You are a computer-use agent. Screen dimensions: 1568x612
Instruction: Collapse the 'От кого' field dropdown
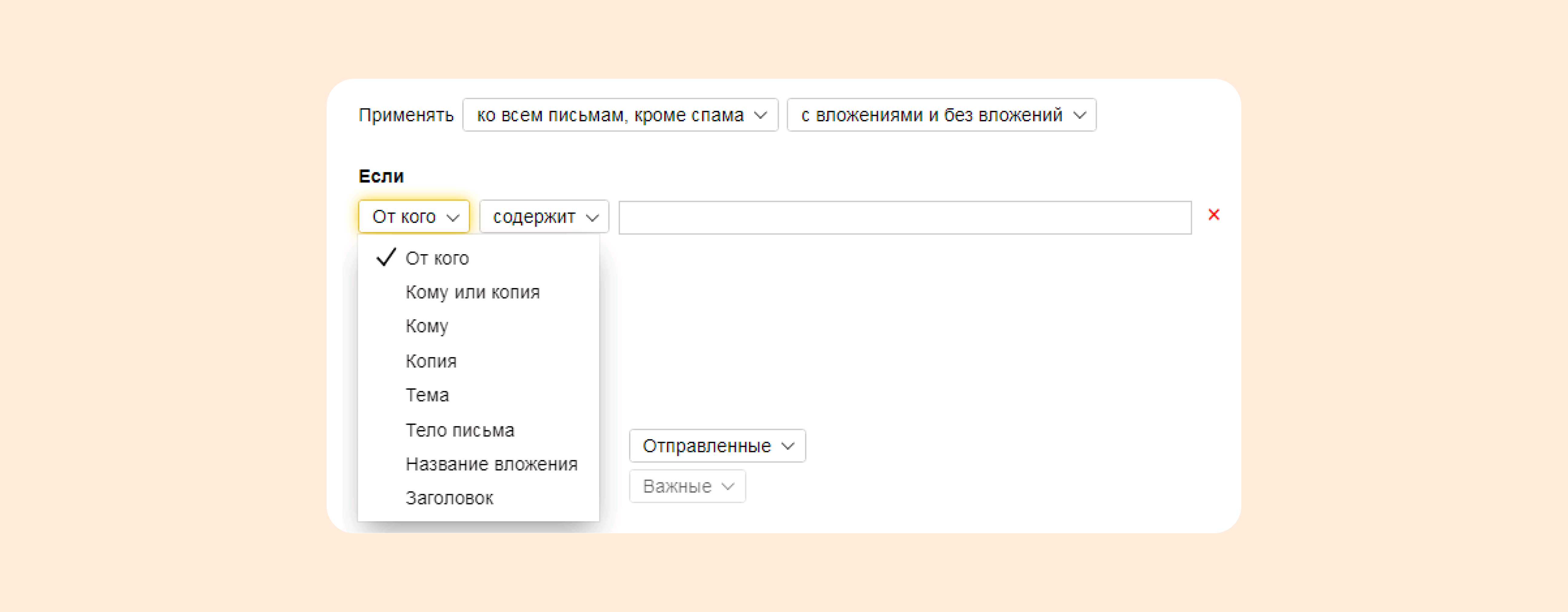click(414, 217)
